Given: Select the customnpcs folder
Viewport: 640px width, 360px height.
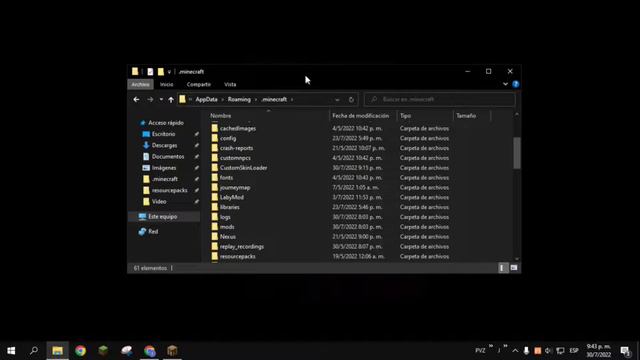Looking at the screenshot, I should pos(235,158).
